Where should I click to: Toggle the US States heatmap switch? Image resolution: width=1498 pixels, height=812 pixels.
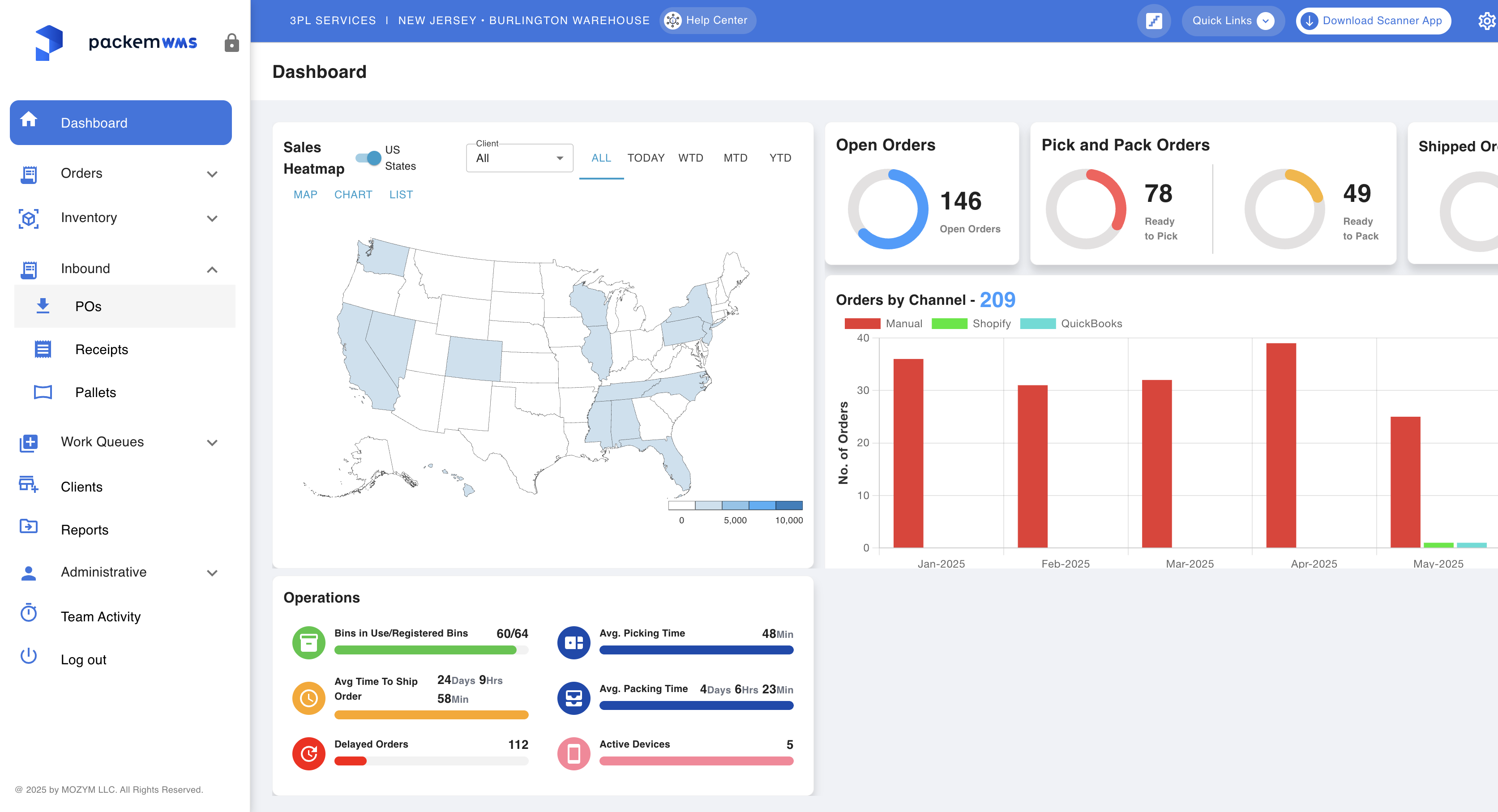pyautogui.click(x=369, y=158)
